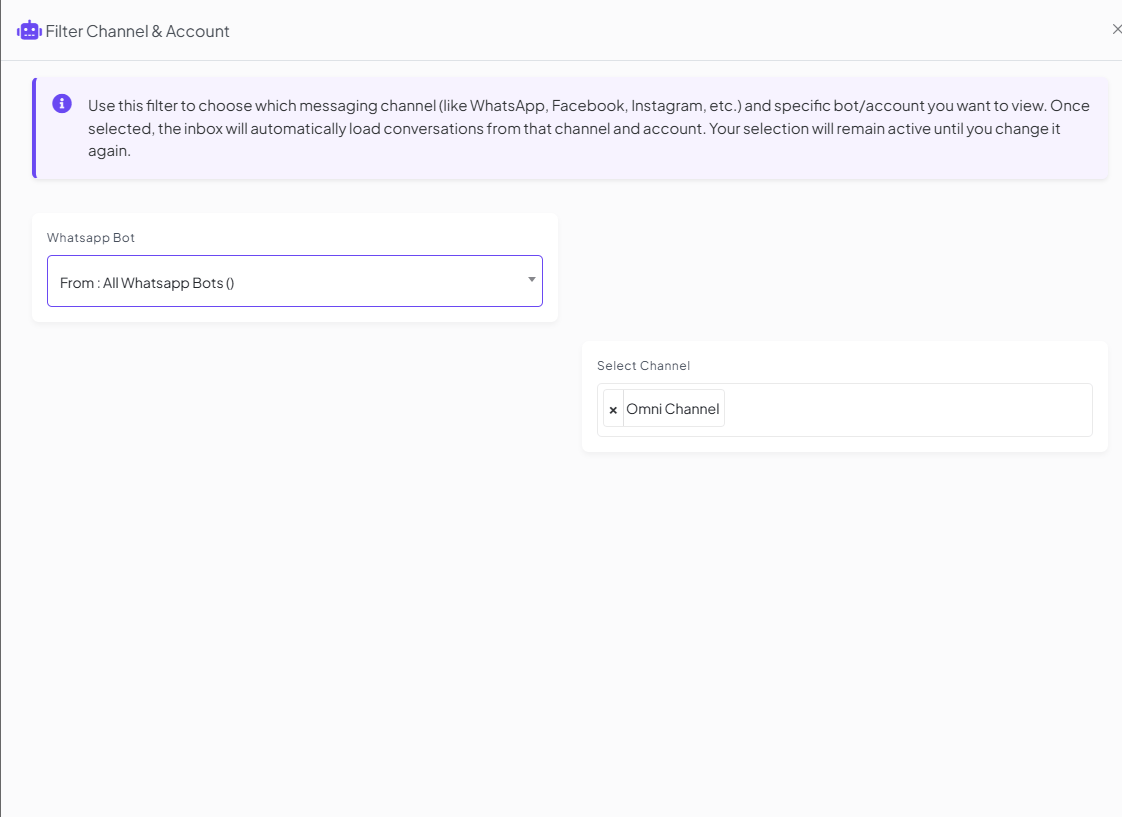
Task: Close the Filter Channel & Account dialog
Action: click(x=1116, y=29)
